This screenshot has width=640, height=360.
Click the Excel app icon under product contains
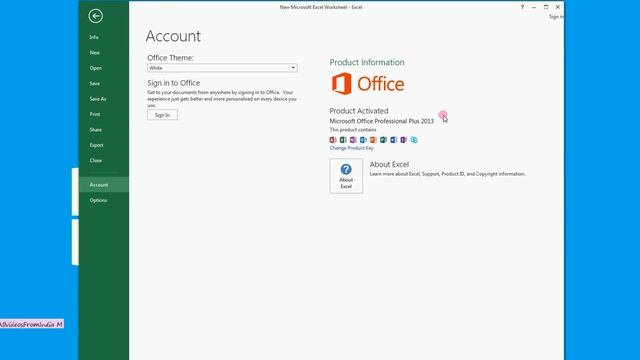point(343,140)
